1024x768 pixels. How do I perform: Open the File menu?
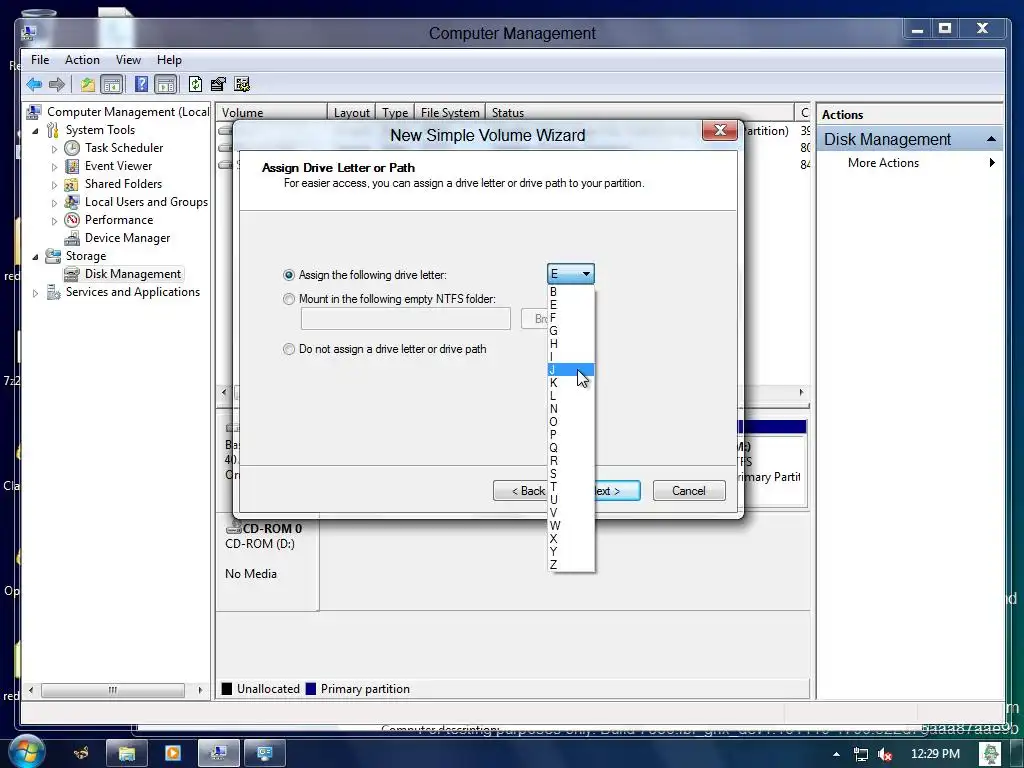[x=40, y=59]
